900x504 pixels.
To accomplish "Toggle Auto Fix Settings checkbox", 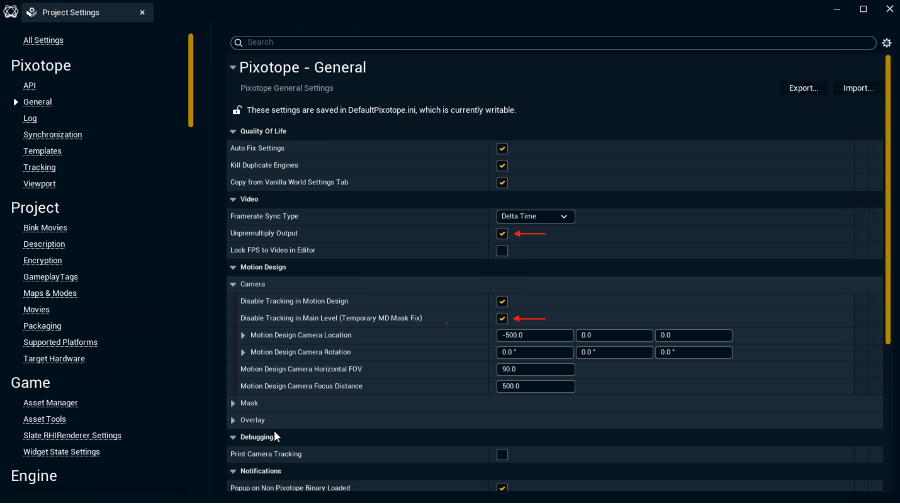I will tap(502, 149).
